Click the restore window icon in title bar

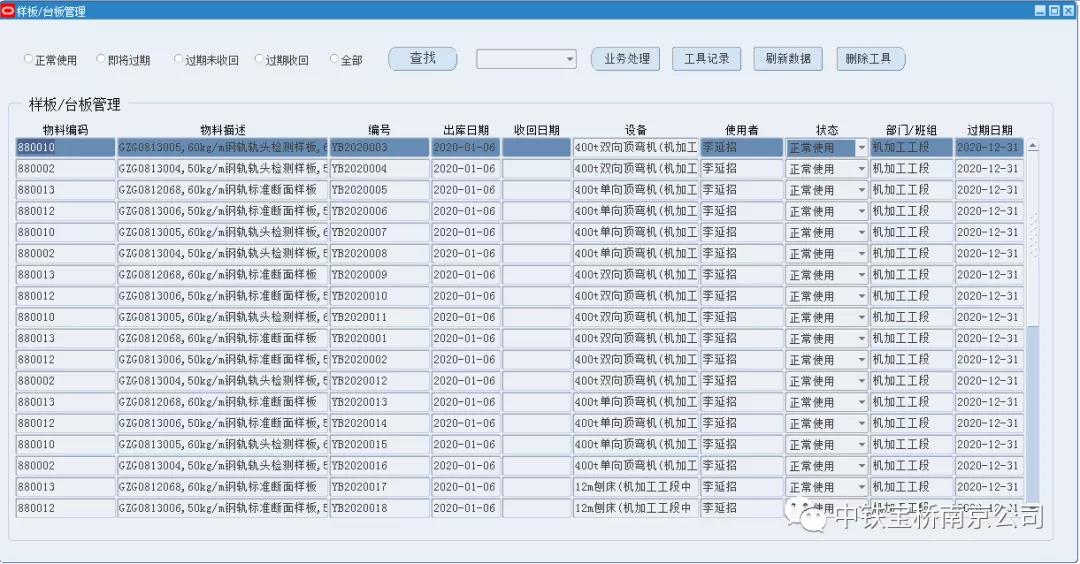coord(1054,11)
